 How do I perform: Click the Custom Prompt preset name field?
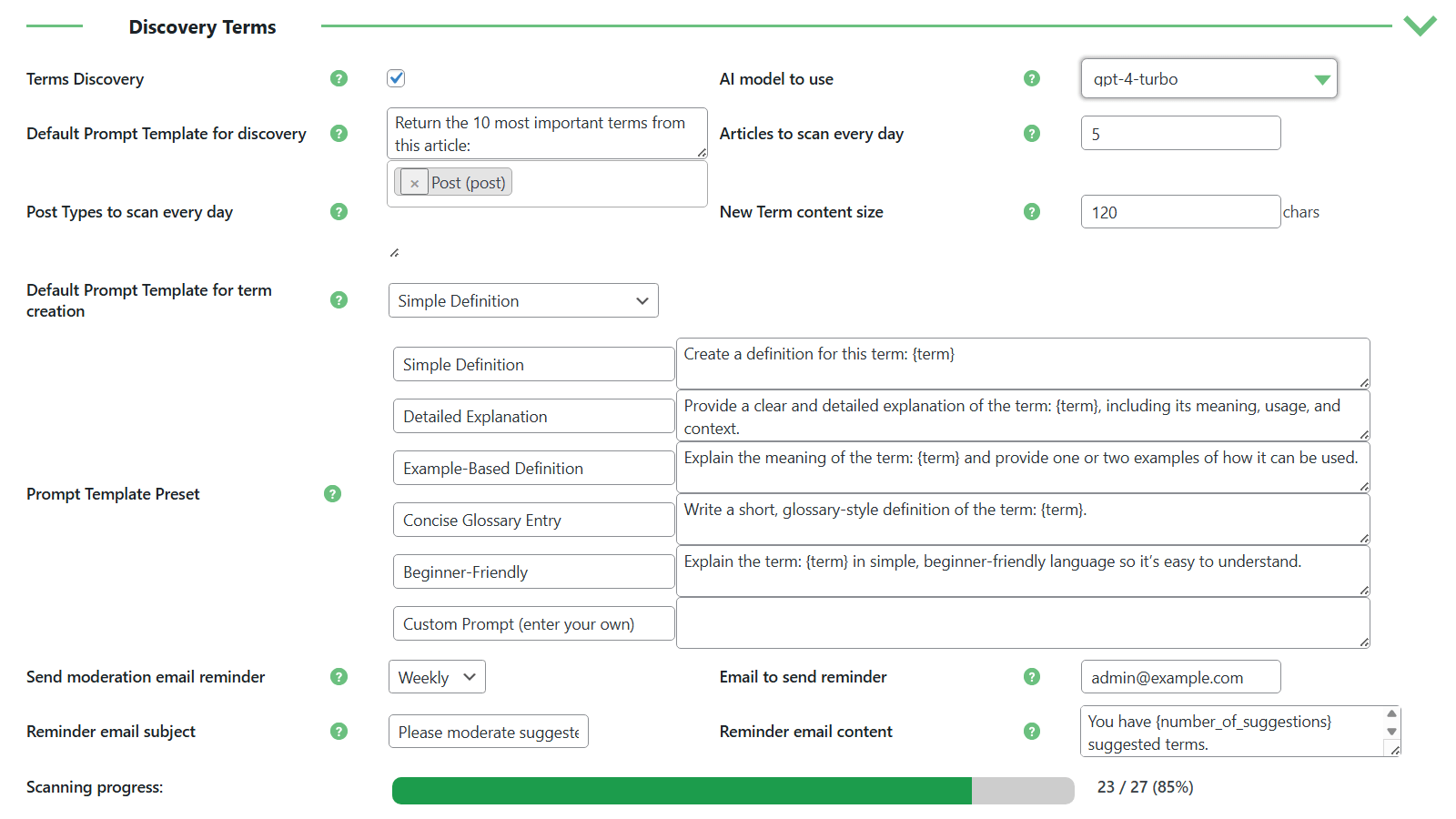coord(533,623)
